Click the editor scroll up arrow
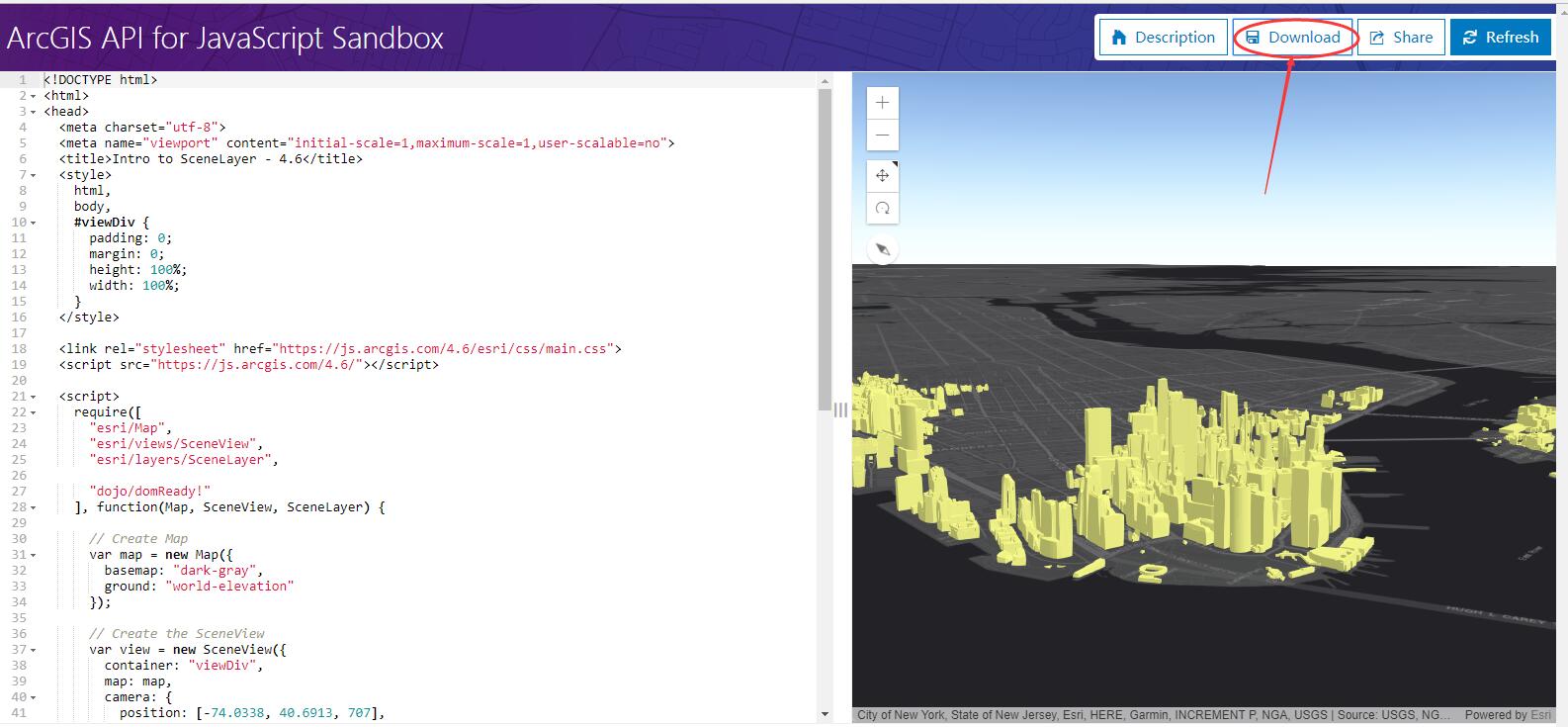This screenshot has height=727, width=1568. click(x=825, y=80)
